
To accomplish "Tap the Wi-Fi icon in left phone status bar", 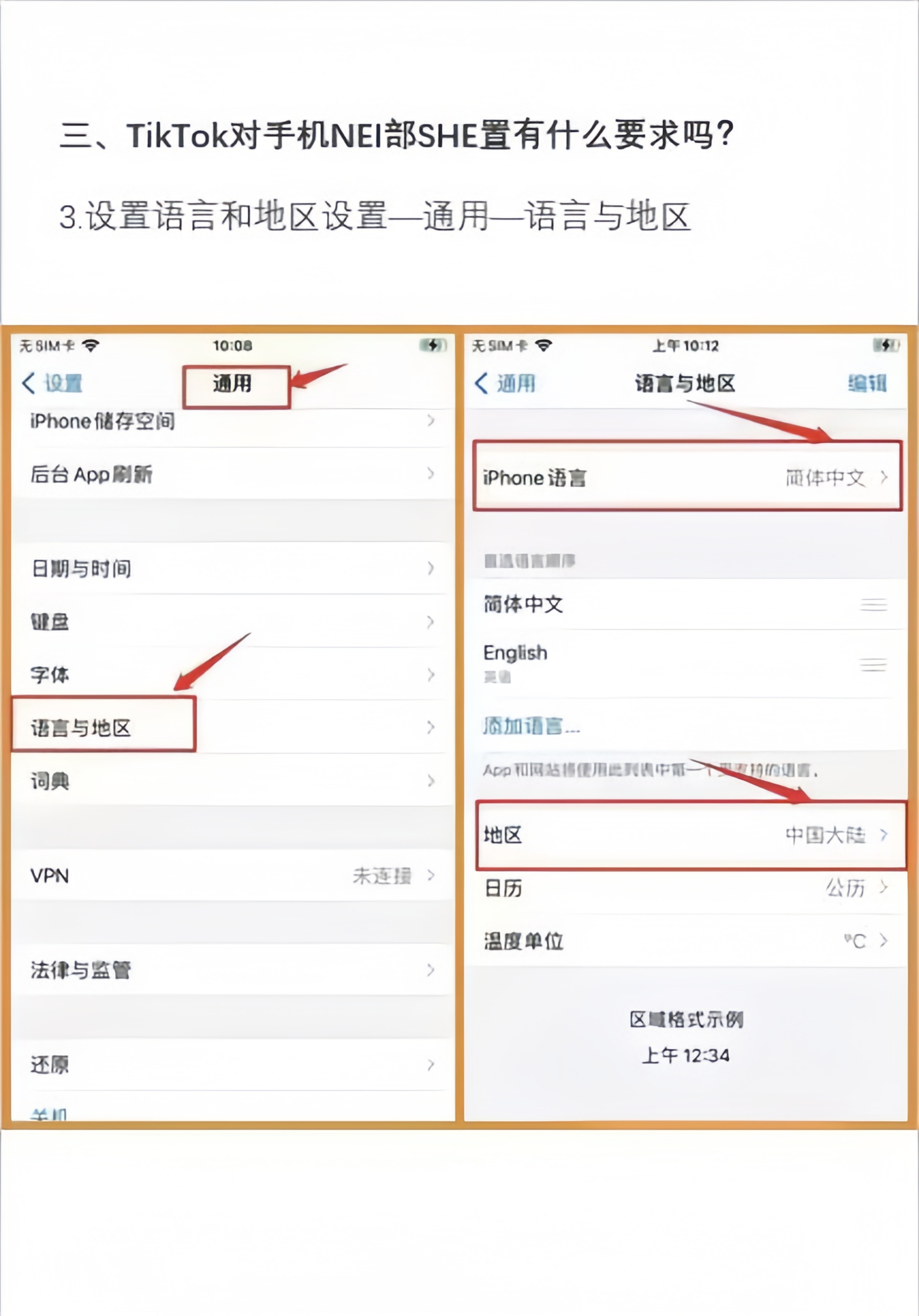I will 91,346.
